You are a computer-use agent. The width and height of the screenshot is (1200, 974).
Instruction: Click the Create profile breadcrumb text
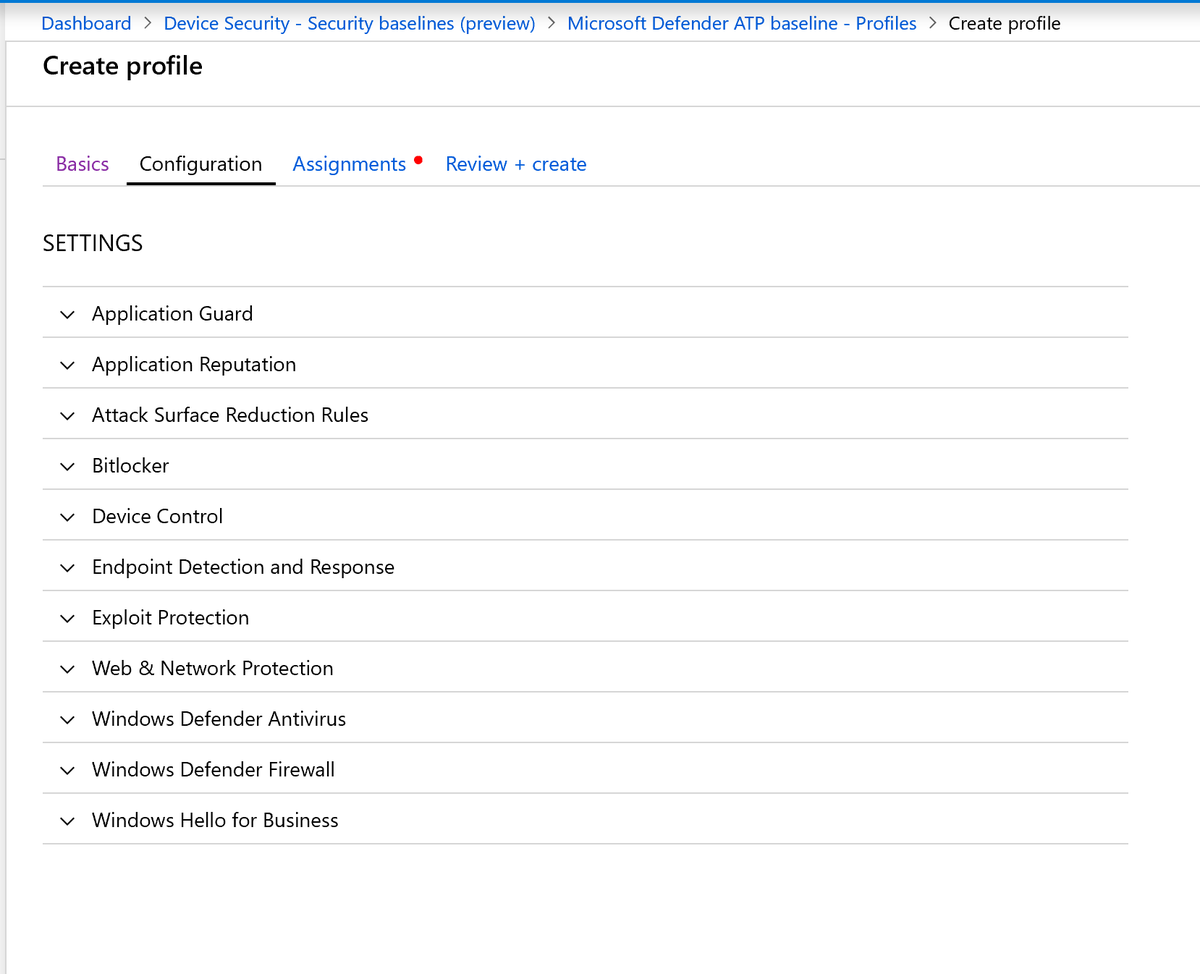(x=1004, y=23)
